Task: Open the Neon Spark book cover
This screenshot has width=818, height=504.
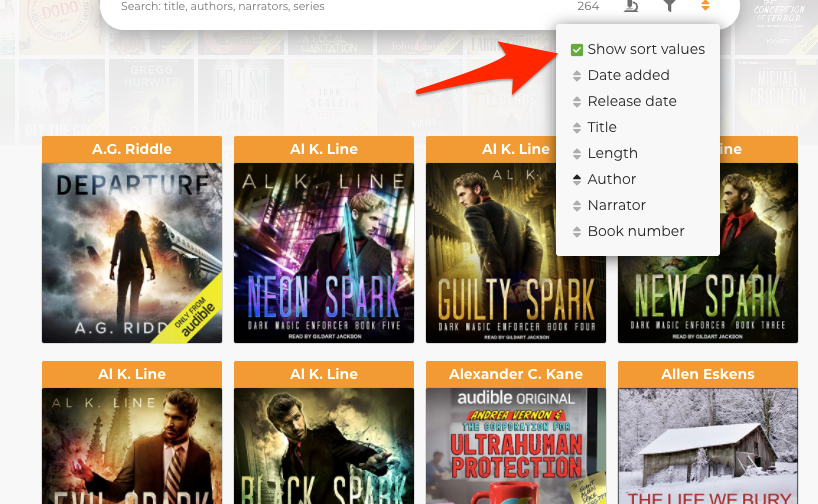Action: [324, 253]
